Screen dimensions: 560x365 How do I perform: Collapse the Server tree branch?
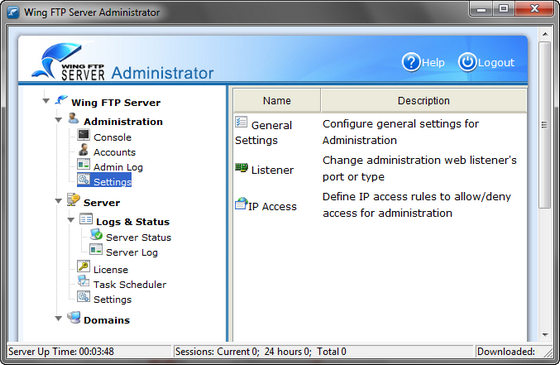pyautogui.click(x=59, y=201)
